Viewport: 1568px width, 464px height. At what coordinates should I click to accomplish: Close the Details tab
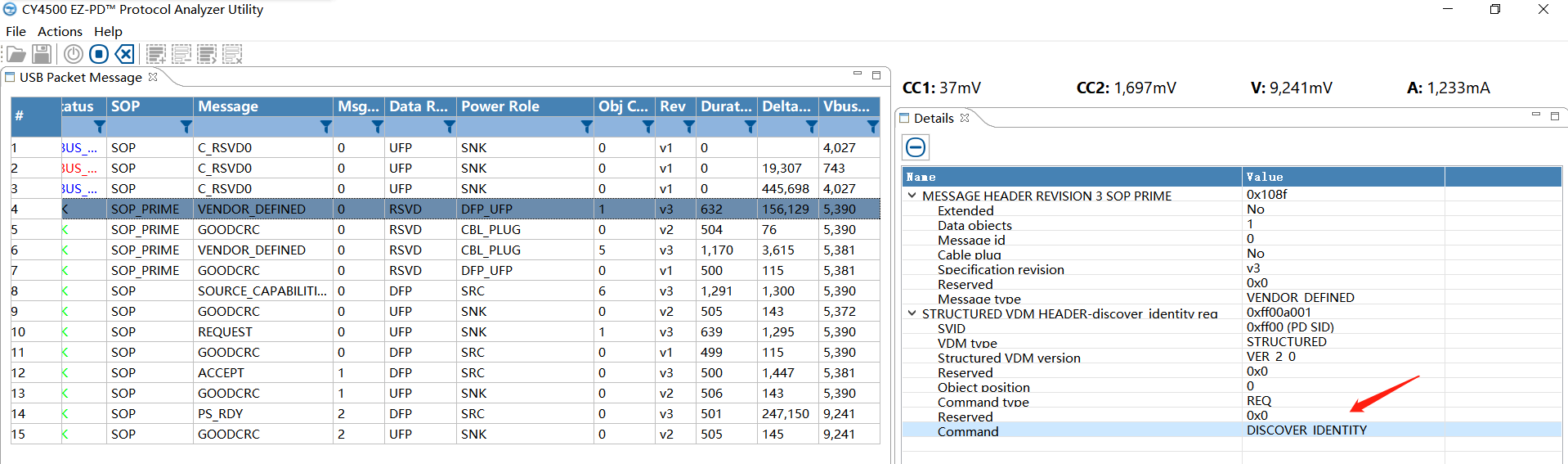pyautogui.click(x=965, y=118)
